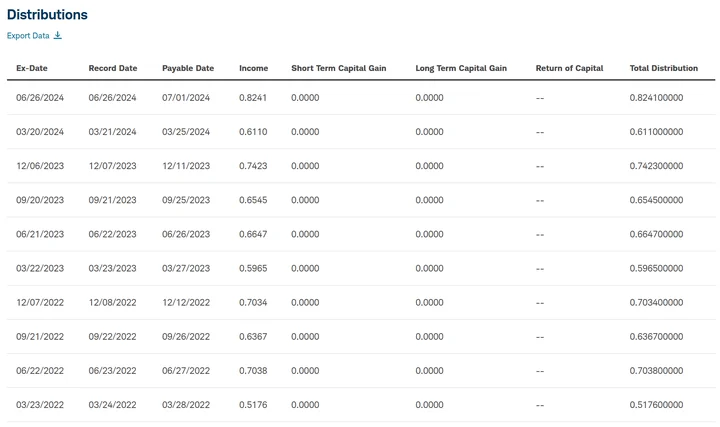
Task: Select the Return of Capital header
Action: (569, 68)
